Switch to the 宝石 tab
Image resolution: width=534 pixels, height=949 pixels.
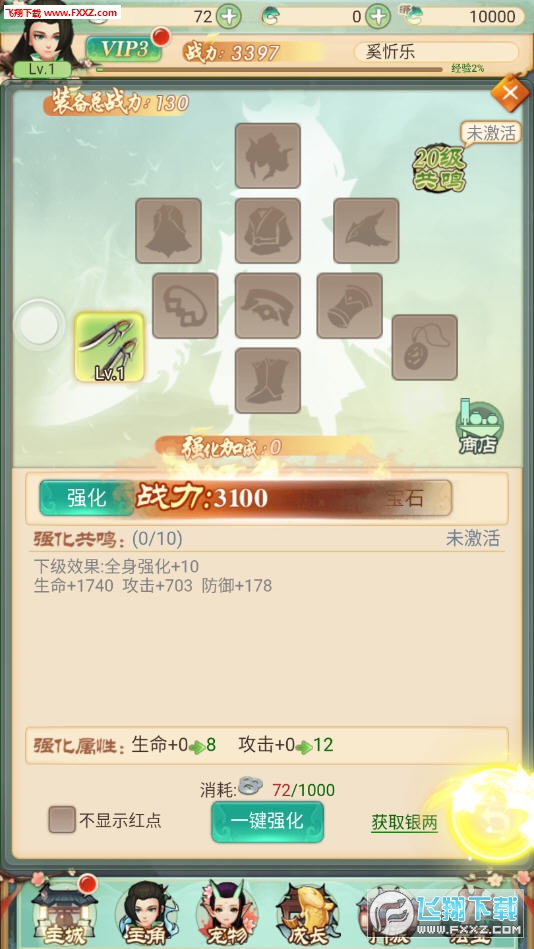coord(404,498)
